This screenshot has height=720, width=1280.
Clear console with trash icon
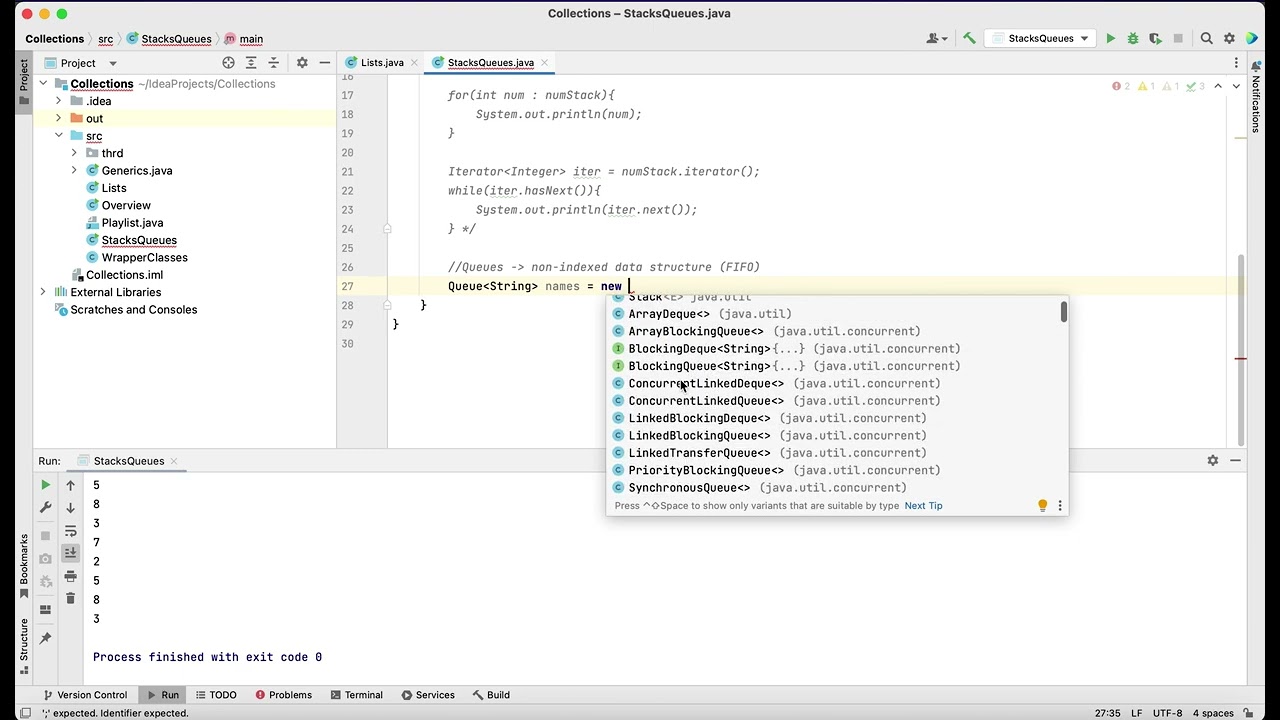70,599
